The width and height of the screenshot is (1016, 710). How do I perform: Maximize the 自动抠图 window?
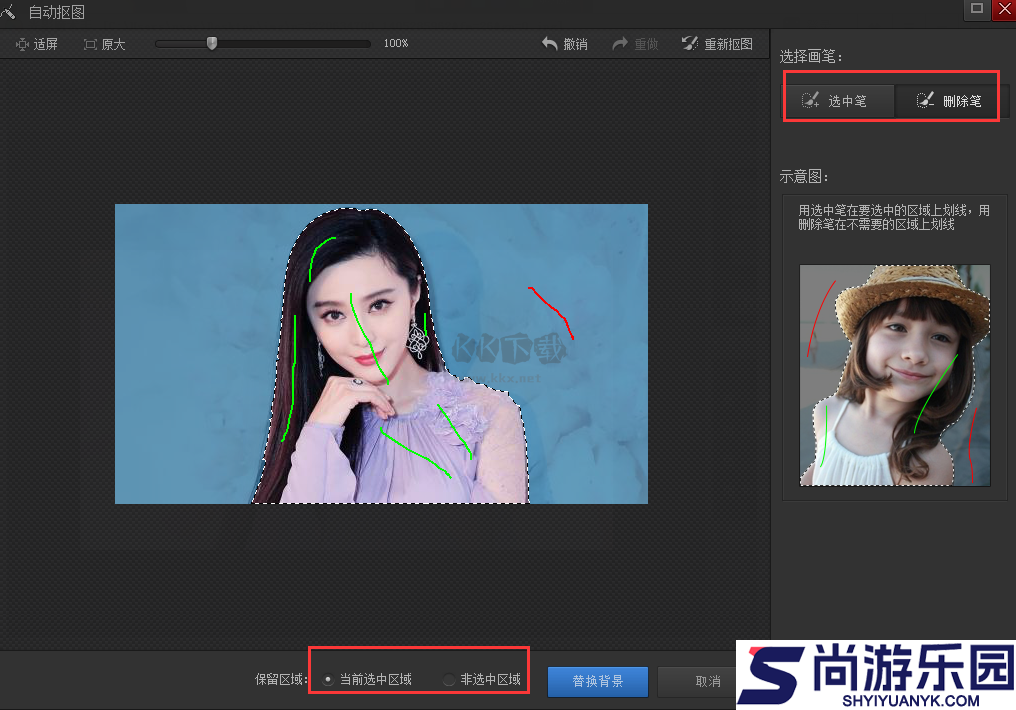click(976, 9)
